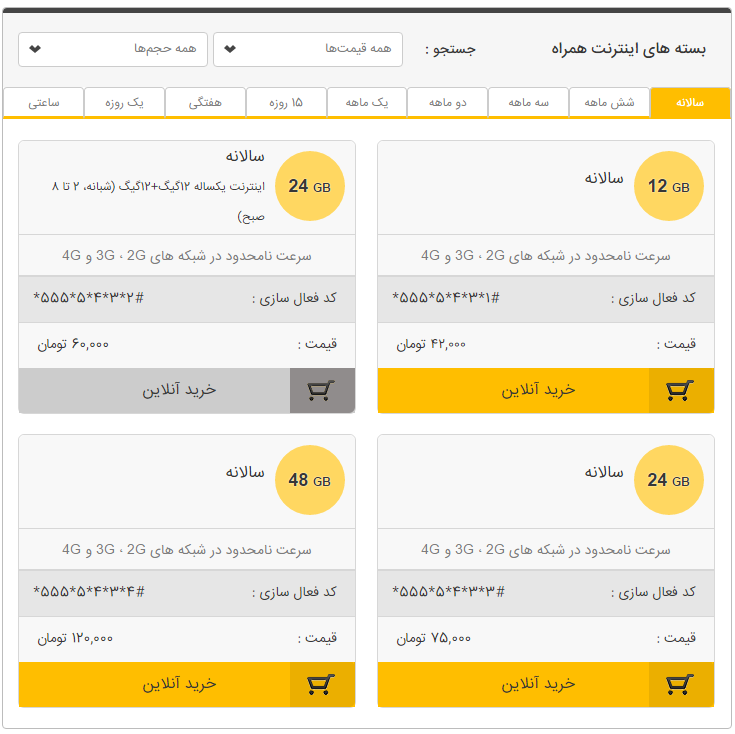Click cart icon on 48 GB package

322,684
